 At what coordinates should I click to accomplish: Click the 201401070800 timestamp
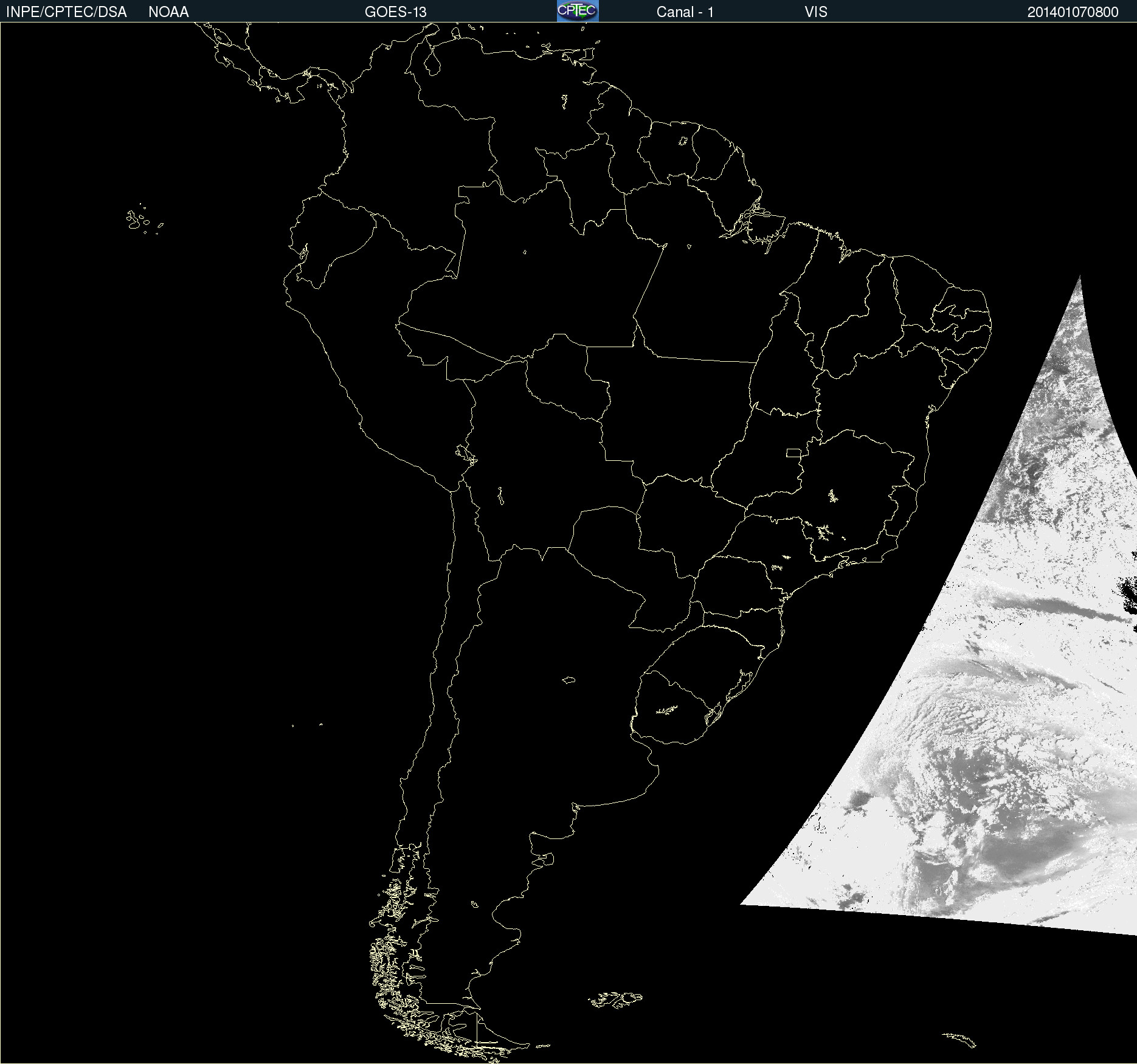(x=1073, y=12)
